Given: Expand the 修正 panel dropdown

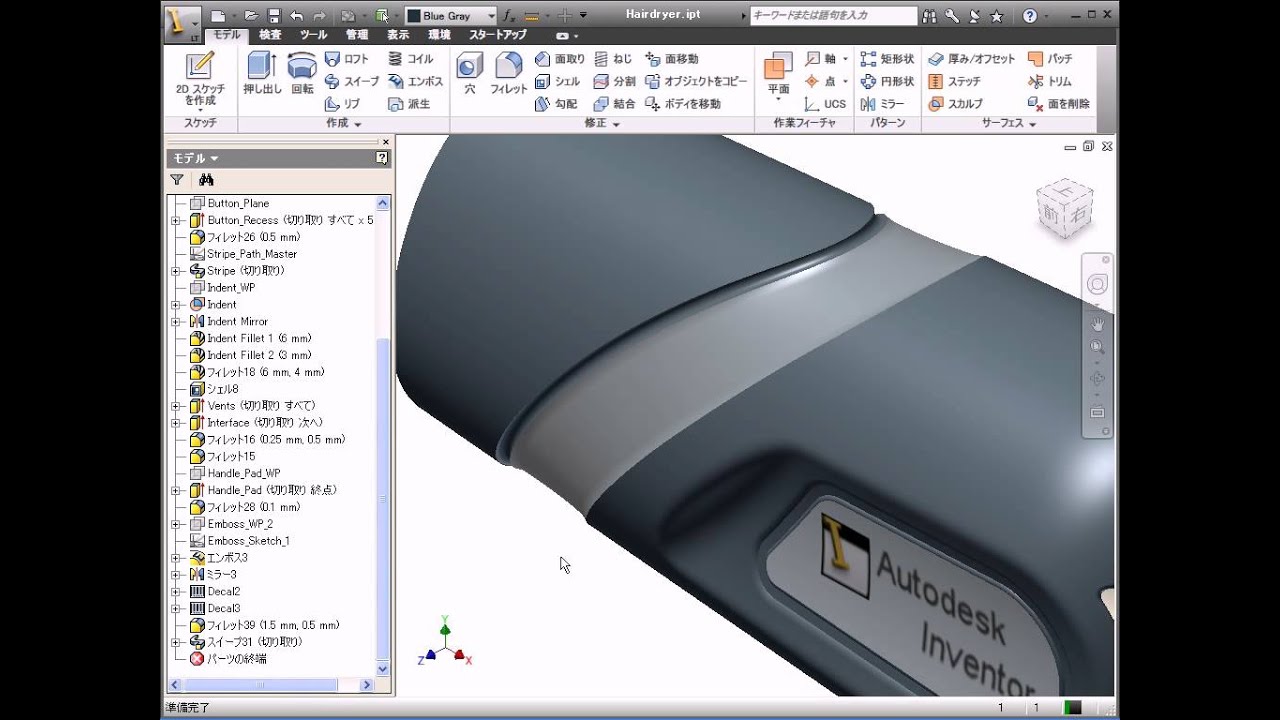Looking at the screenshot, I should (x=602, y=123).
